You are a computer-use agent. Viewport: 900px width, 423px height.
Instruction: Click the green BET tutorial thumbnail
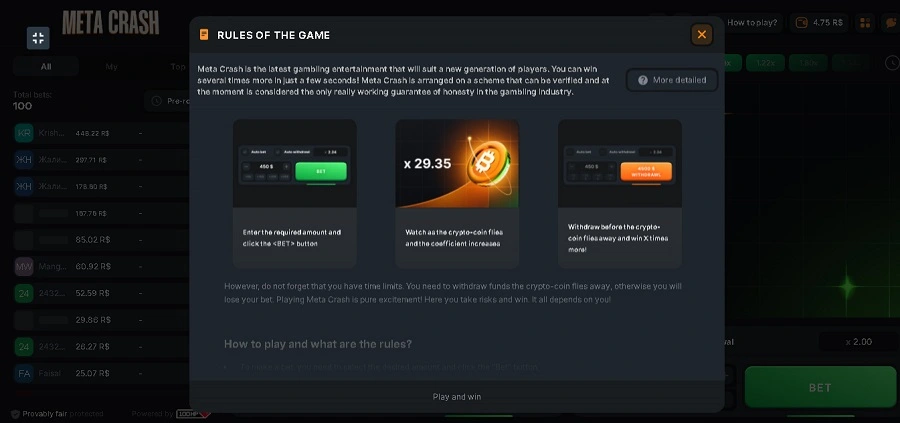(x=294, y=164)
